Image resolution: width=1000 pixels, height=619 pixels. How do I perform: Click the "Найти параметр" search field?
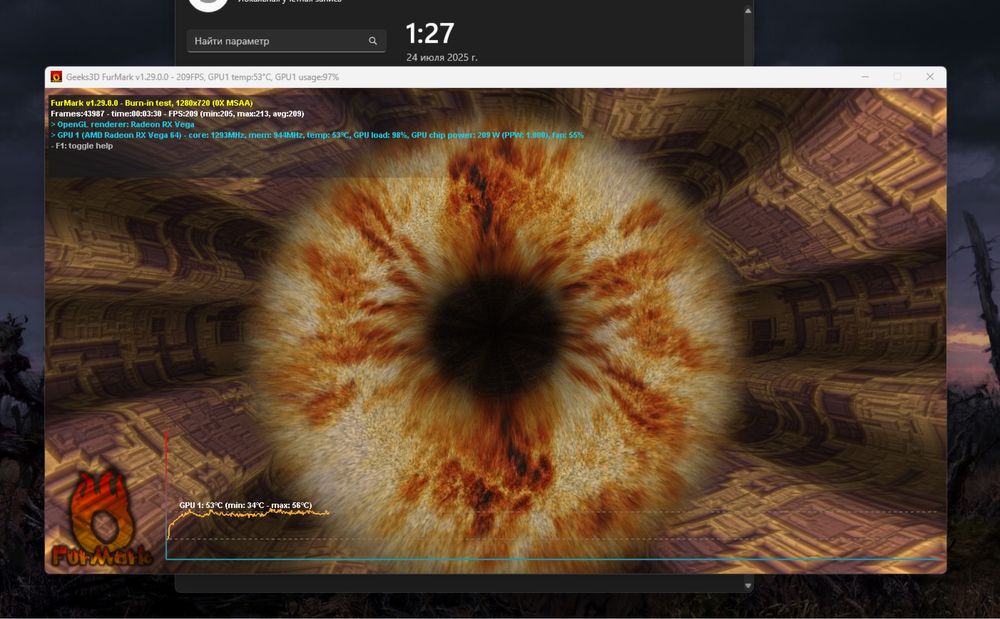[x=286, y=41]
